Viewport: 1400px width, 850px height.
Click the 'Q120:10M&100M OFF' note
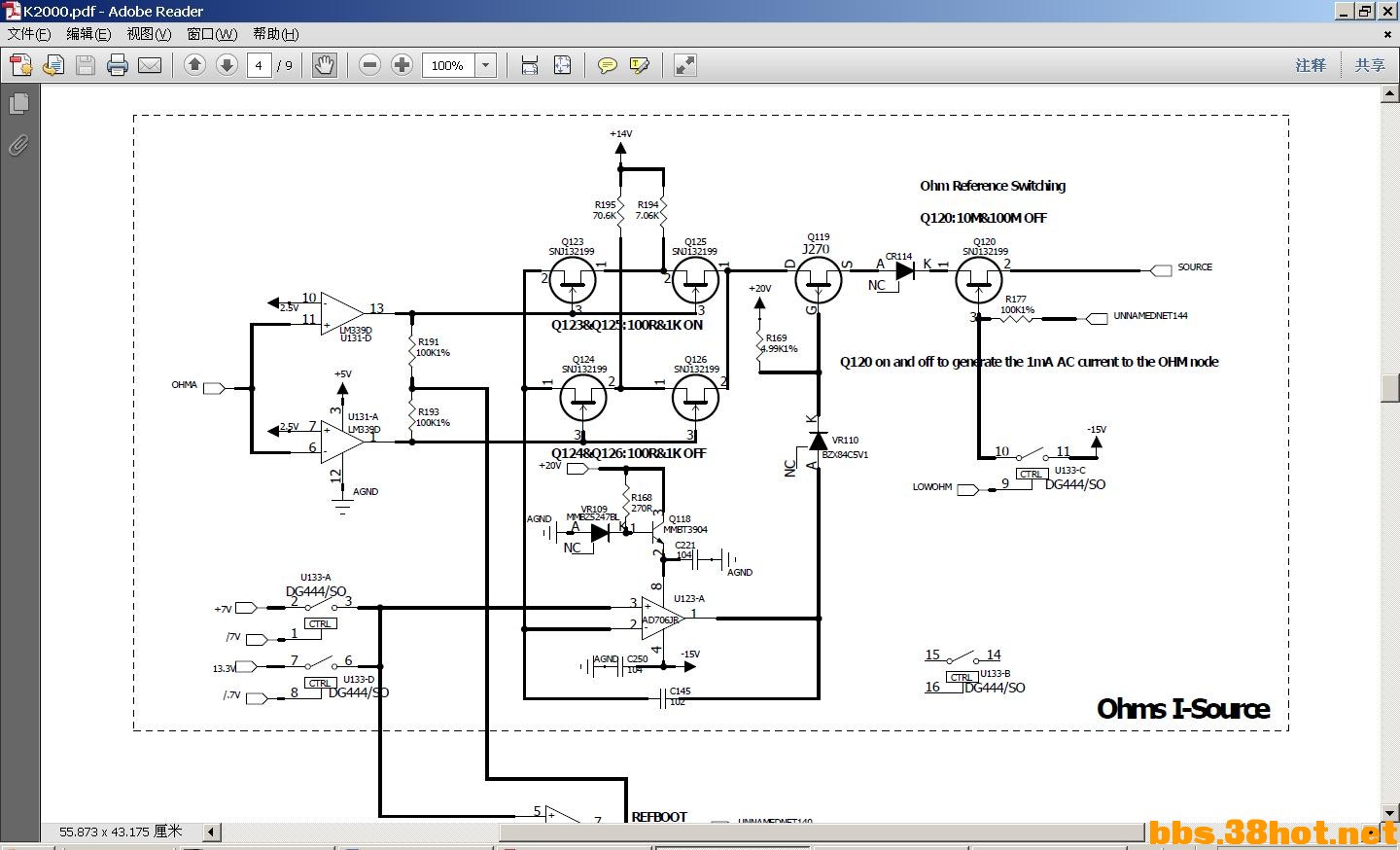tap(983, 218)
